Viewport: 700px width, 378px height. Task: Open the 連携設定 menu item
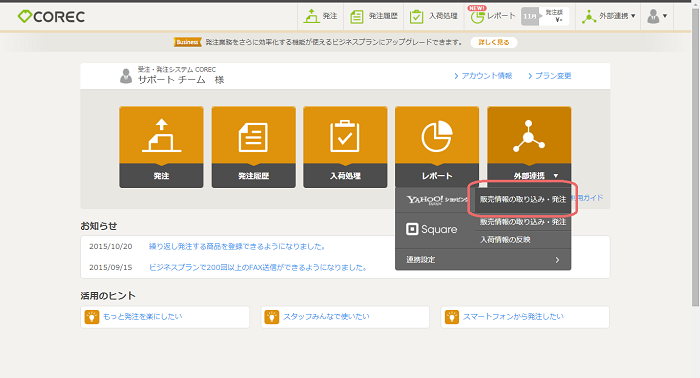coord(483,259)
